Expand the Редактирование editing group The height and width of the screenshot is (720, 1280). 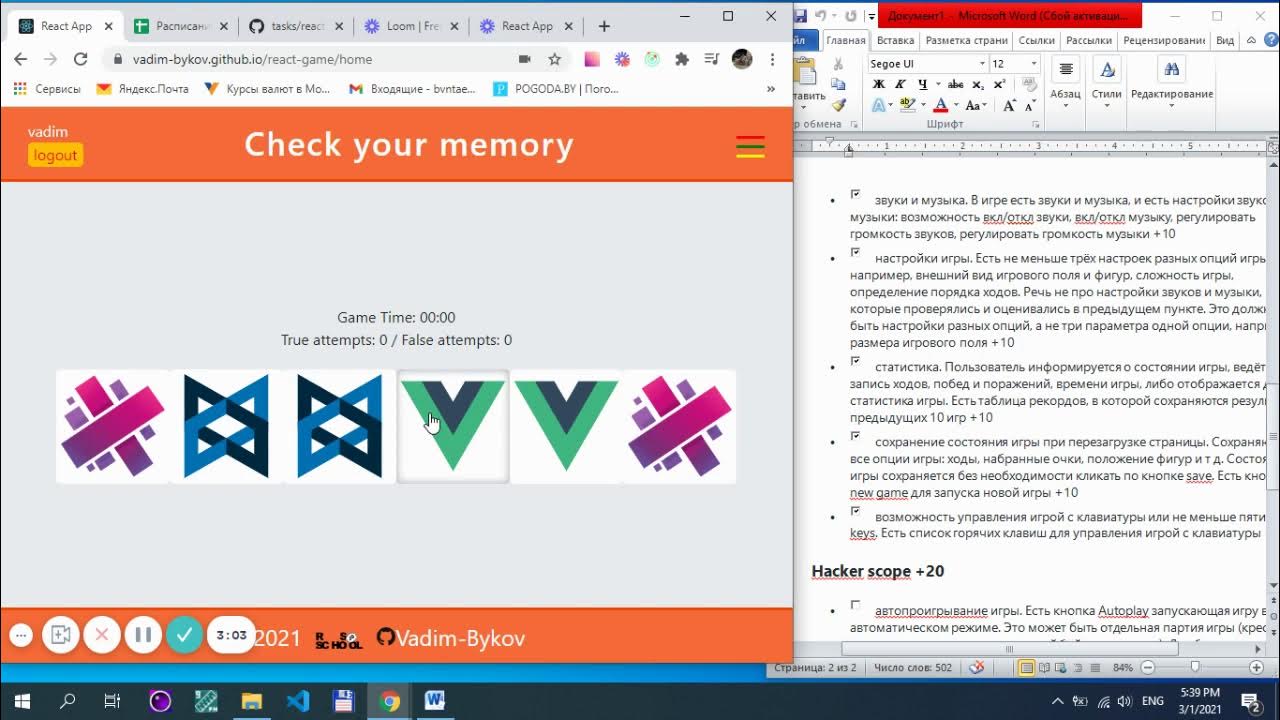1172,83
